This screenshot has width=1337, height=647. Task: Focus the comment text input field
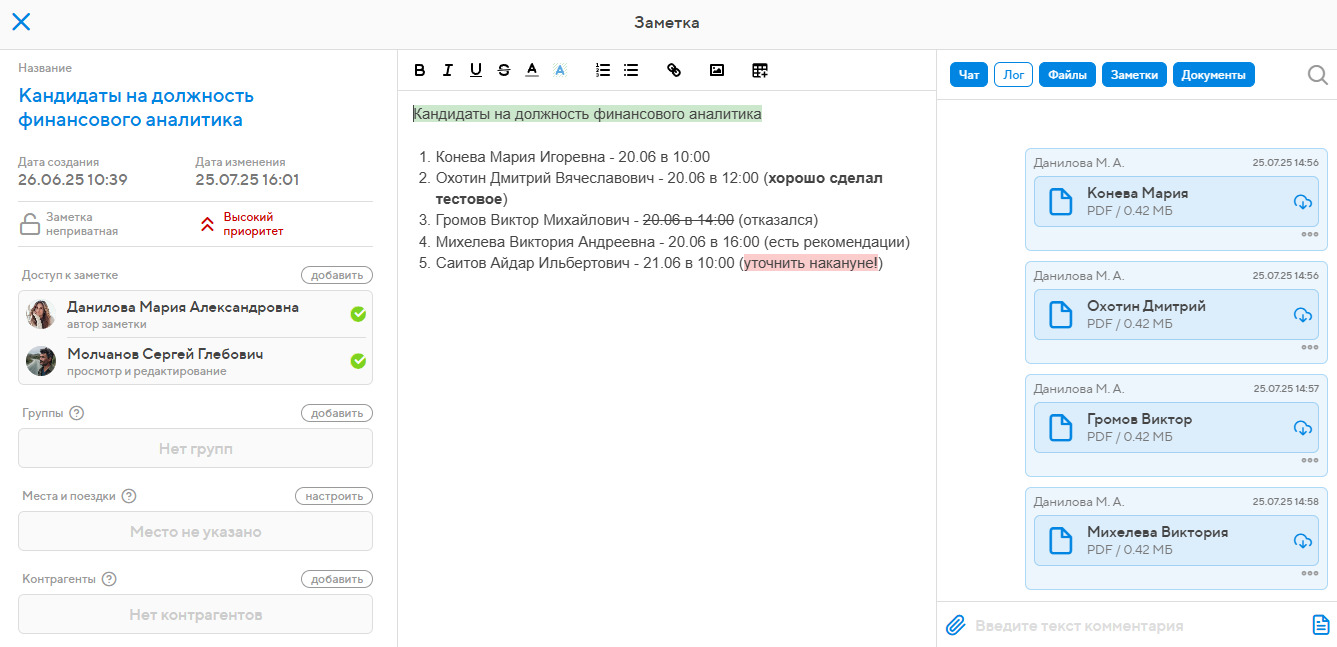click(1138, 626)
